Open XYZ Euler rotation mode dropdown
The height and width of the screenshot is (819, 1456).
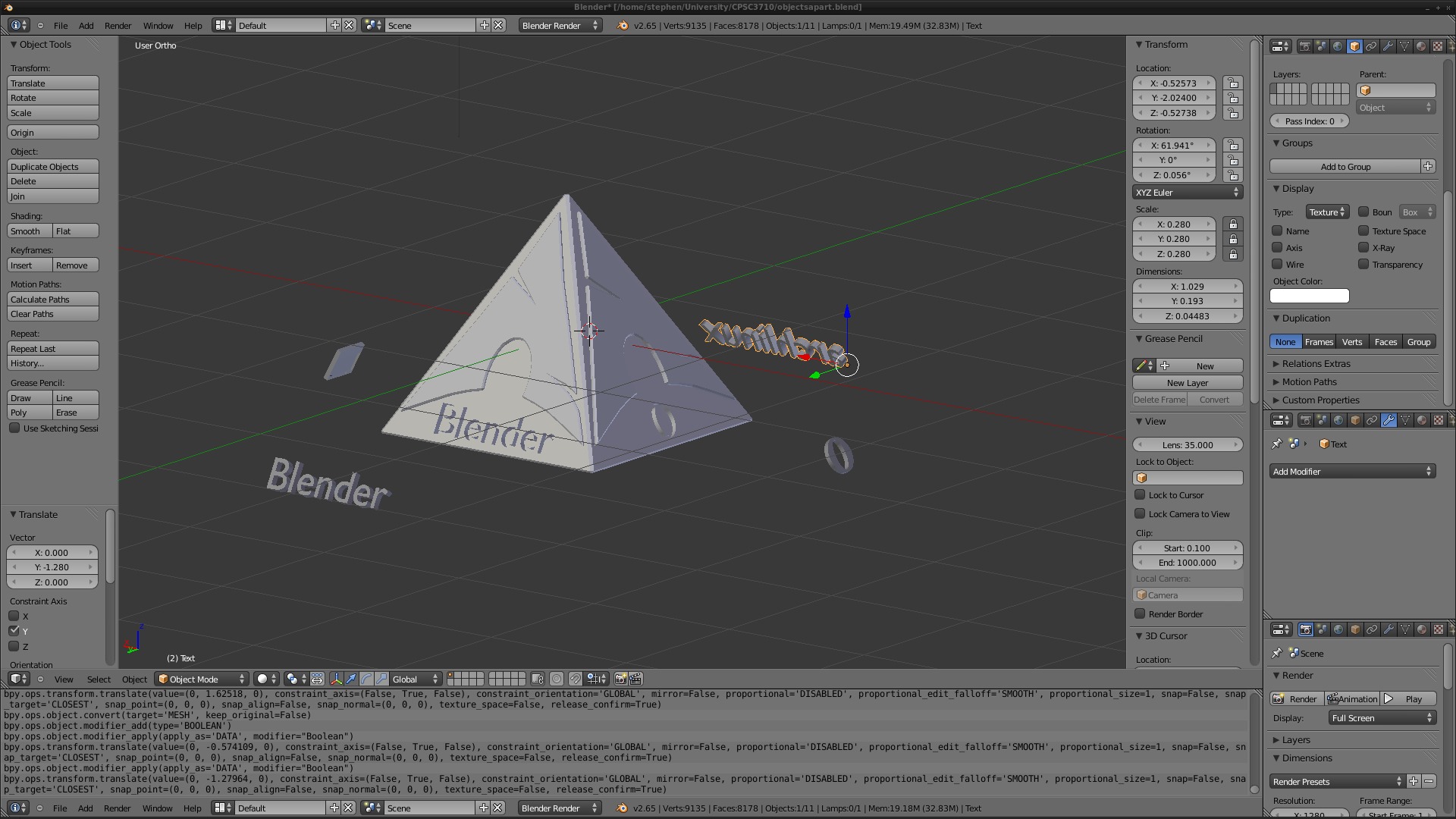pyautogui.click(x=1188, y=193)
